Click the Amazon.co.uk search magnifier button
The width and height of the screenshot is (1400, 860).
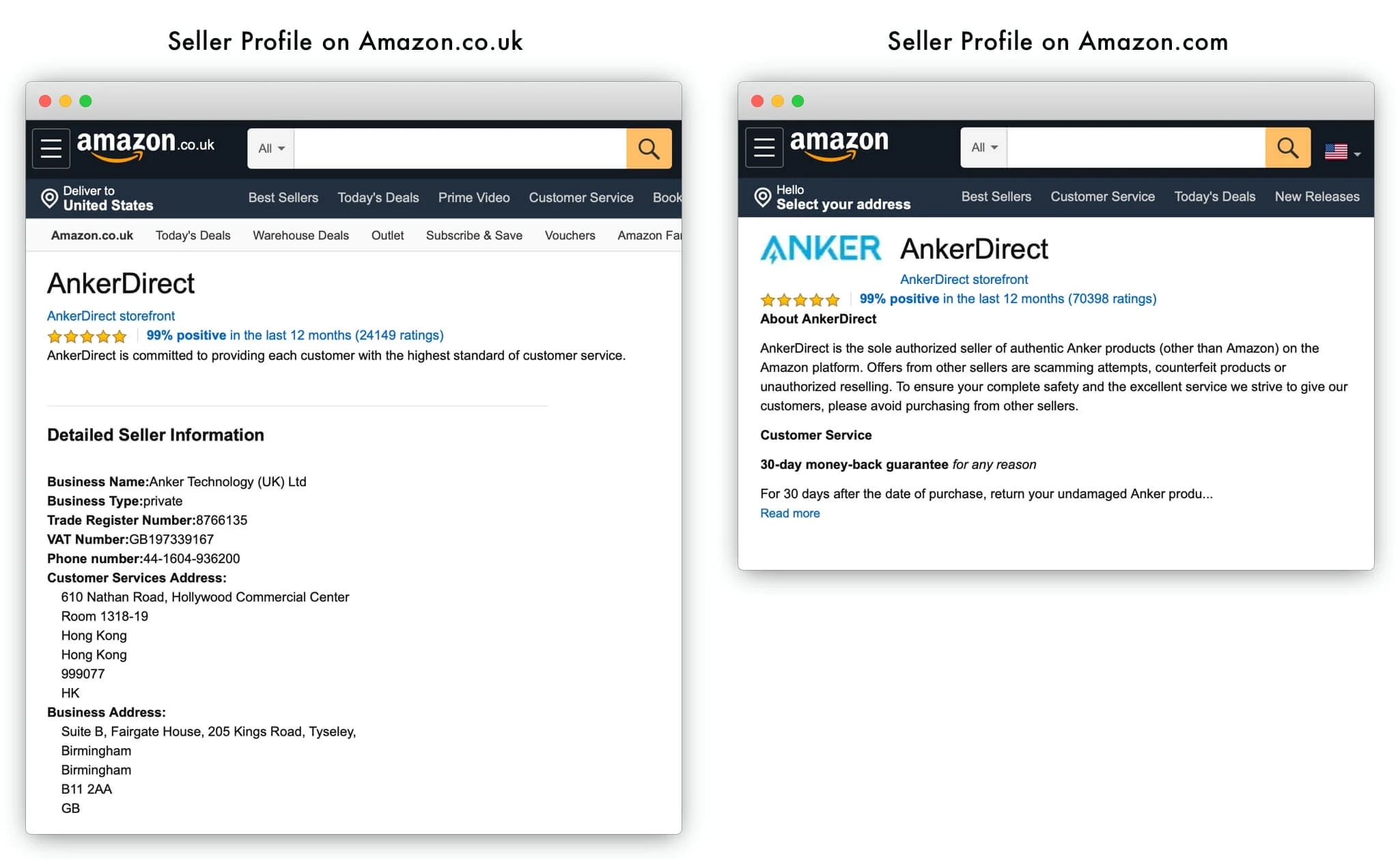(649, 148)
